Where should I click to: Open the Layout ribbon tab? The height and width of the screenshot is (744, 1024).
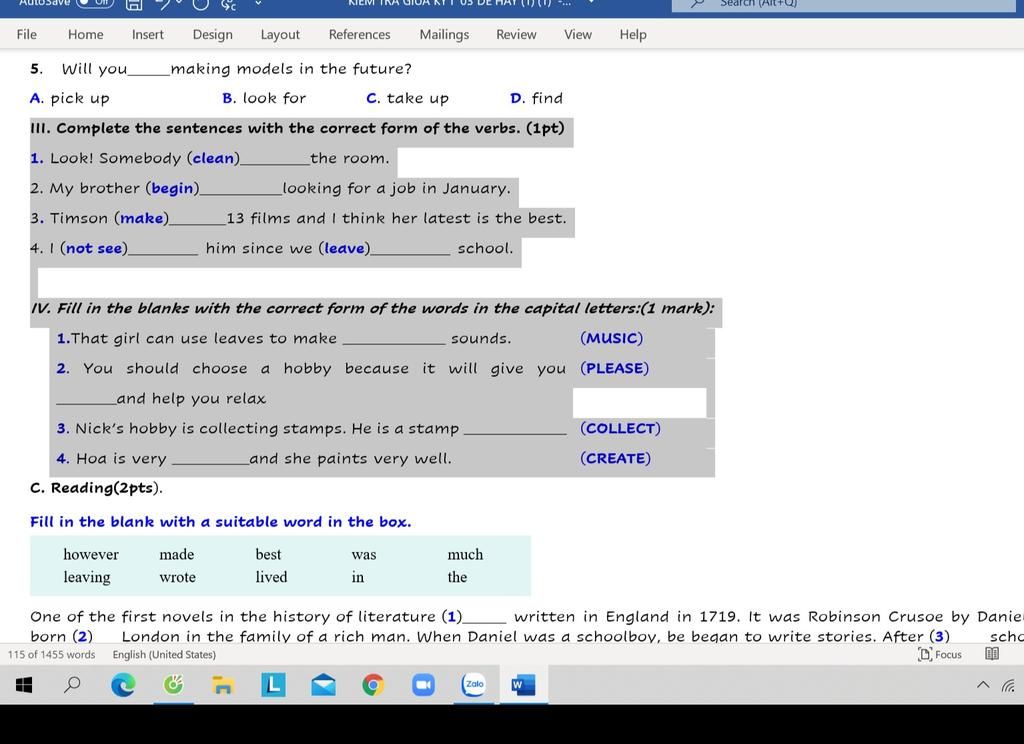pyautogui.click(x=280, y=35)
